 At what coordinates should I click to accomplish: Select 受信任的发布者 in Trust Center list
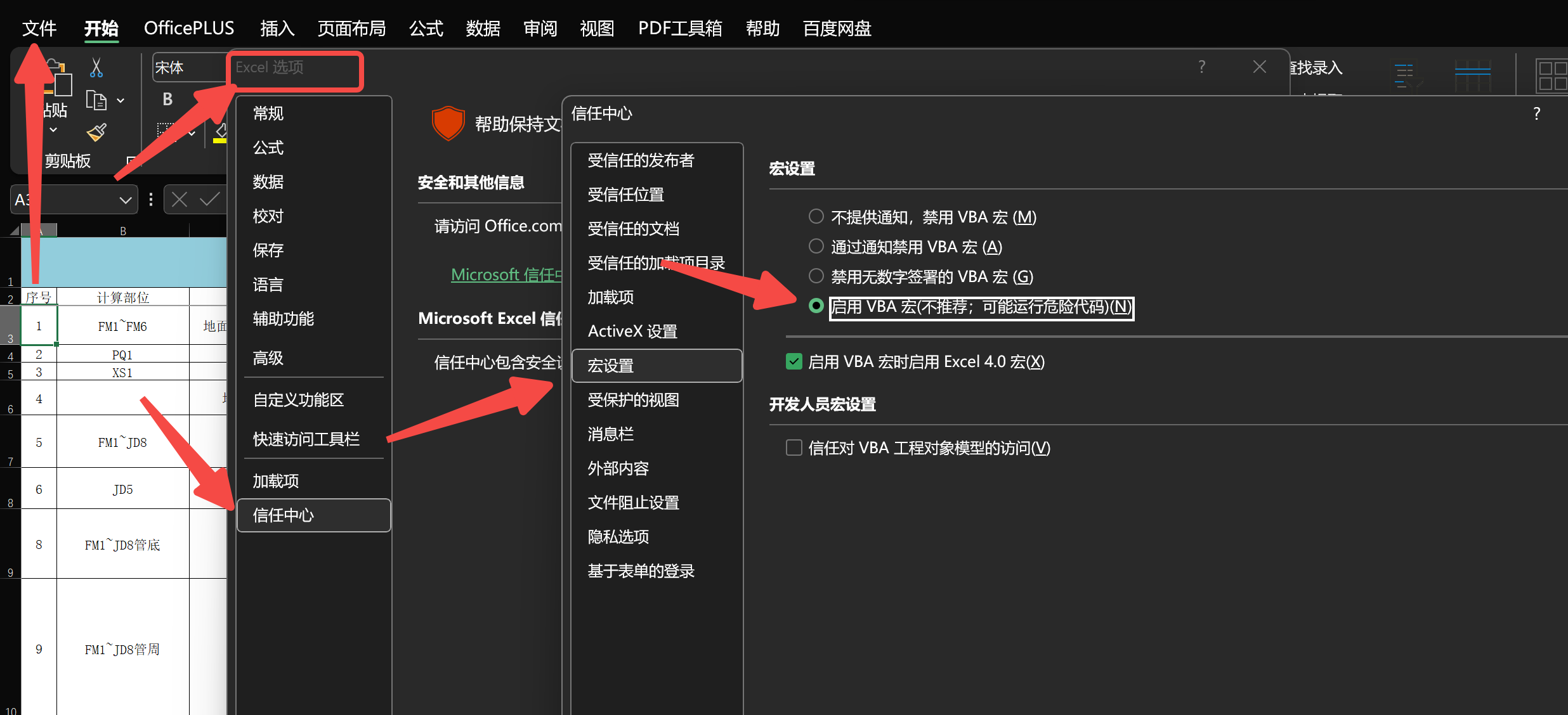point(657,160)
